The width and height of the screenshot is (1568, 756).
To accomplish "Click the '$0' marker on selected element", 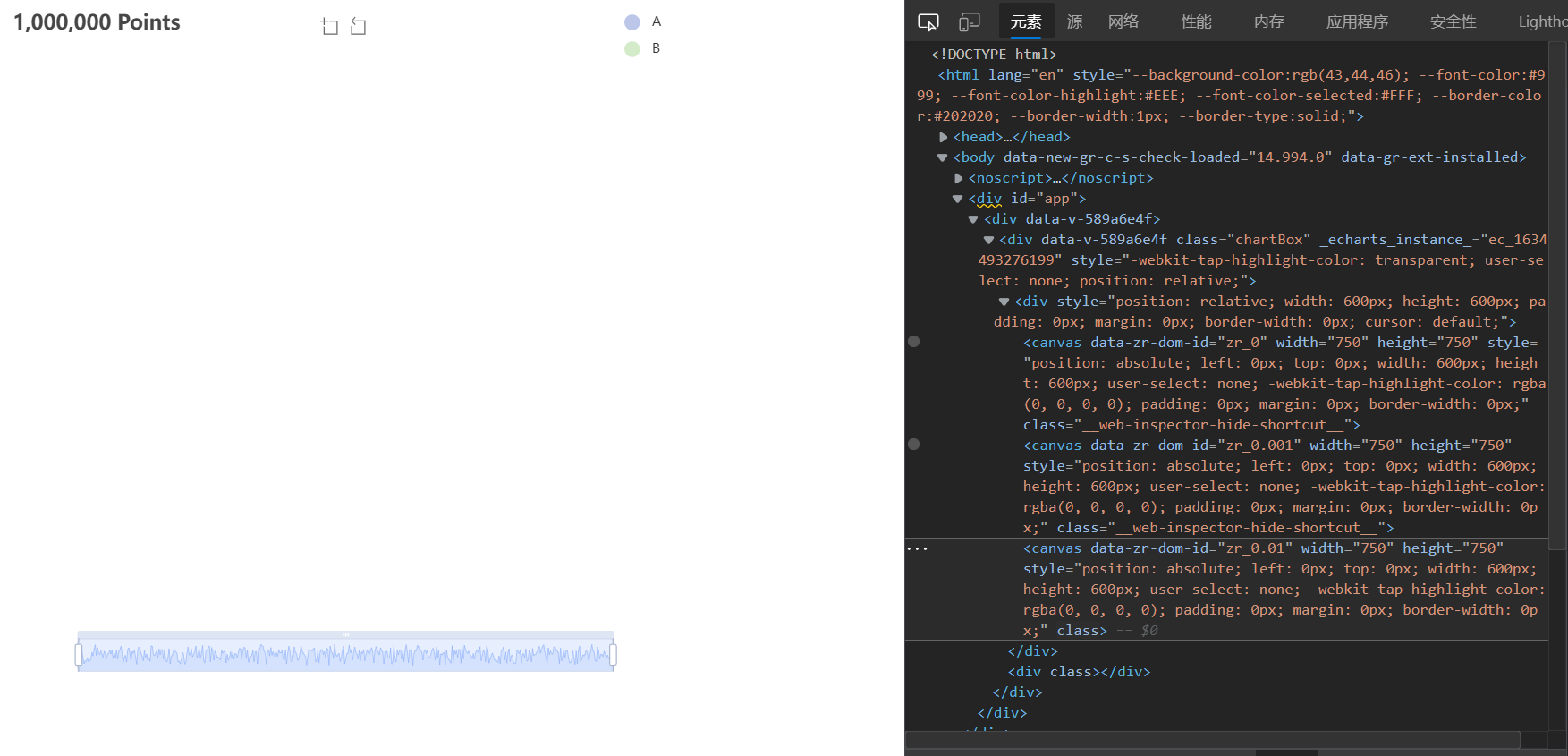I will (1149, 631).
